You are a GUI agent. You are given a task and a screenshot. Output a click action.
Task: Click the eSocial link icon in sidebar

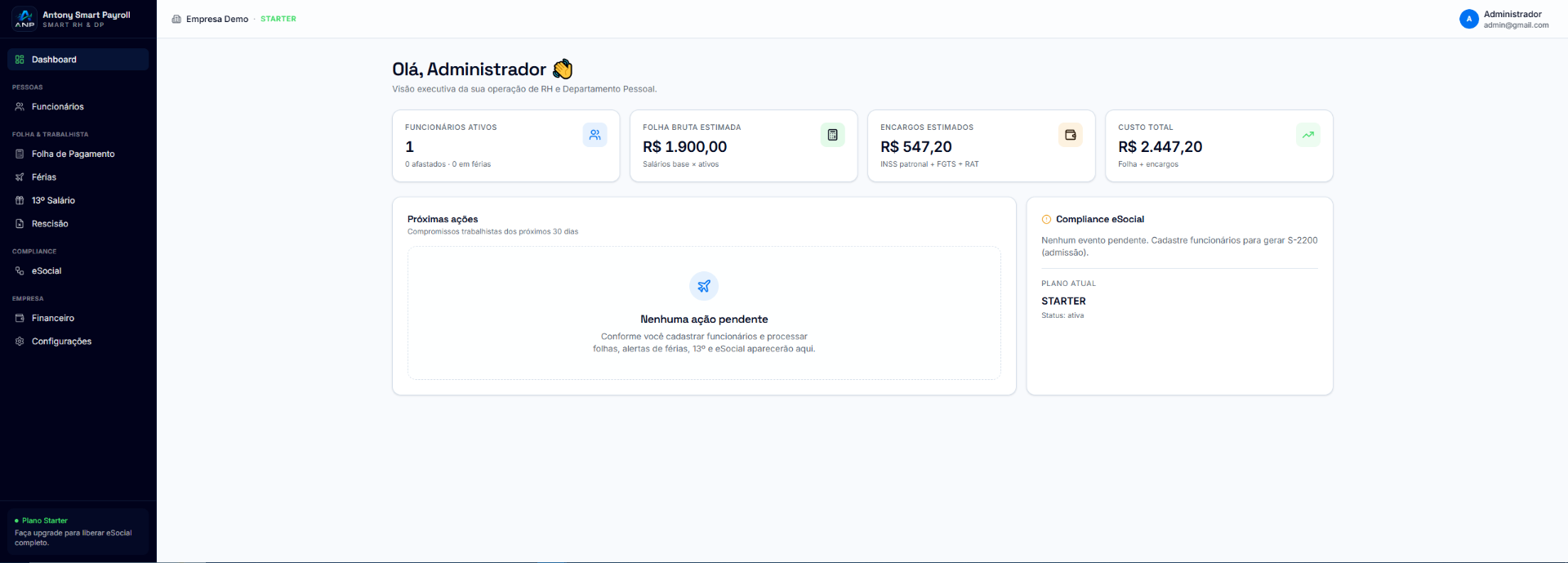click(x=20, y=271)
